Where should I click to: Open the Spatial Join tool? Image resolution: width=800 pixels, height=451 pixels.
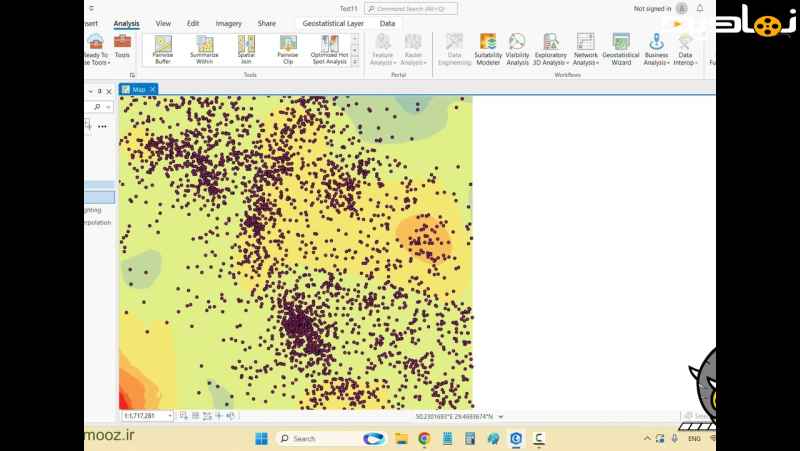click(246, 49)
